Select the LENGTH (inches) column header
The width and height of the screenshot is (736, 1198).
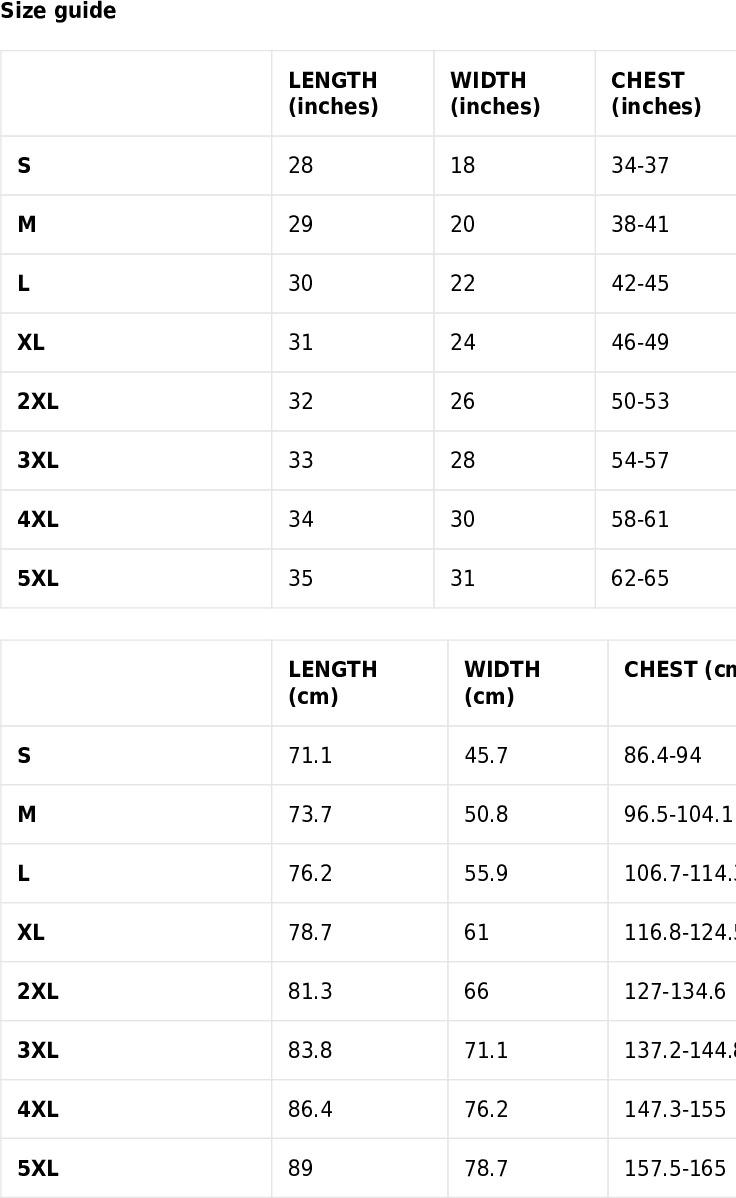333,93
